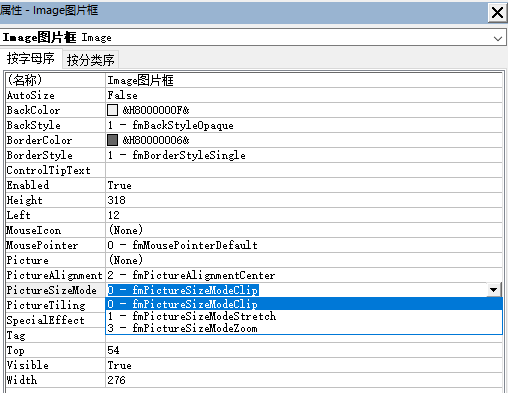The height and width of the screenshot is (393, 508).
Task: Select the PictureTiling property name
Action: [x=55, y=305]
